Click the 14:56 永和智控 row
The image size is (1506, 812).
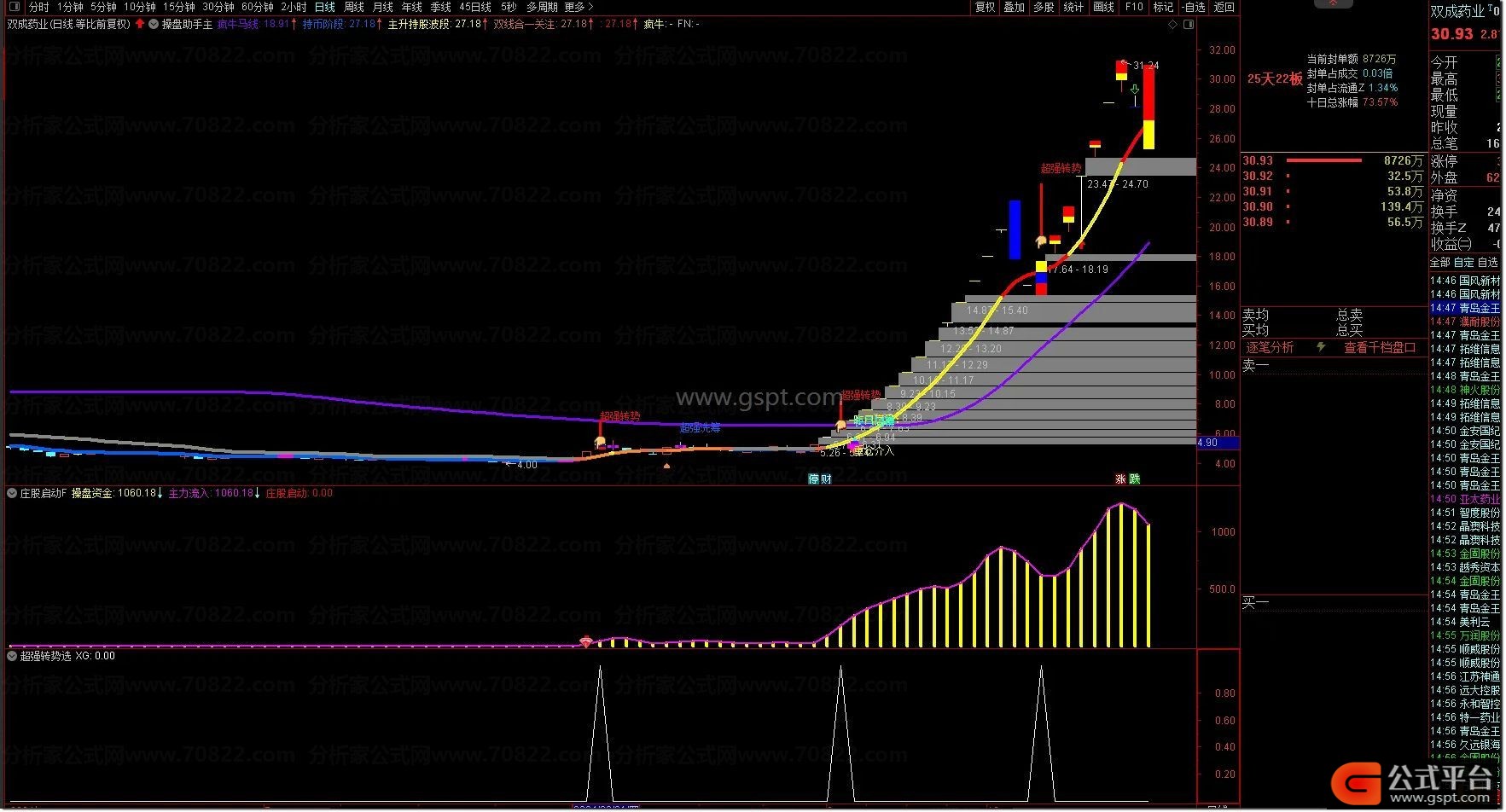tap(1465, 704)
